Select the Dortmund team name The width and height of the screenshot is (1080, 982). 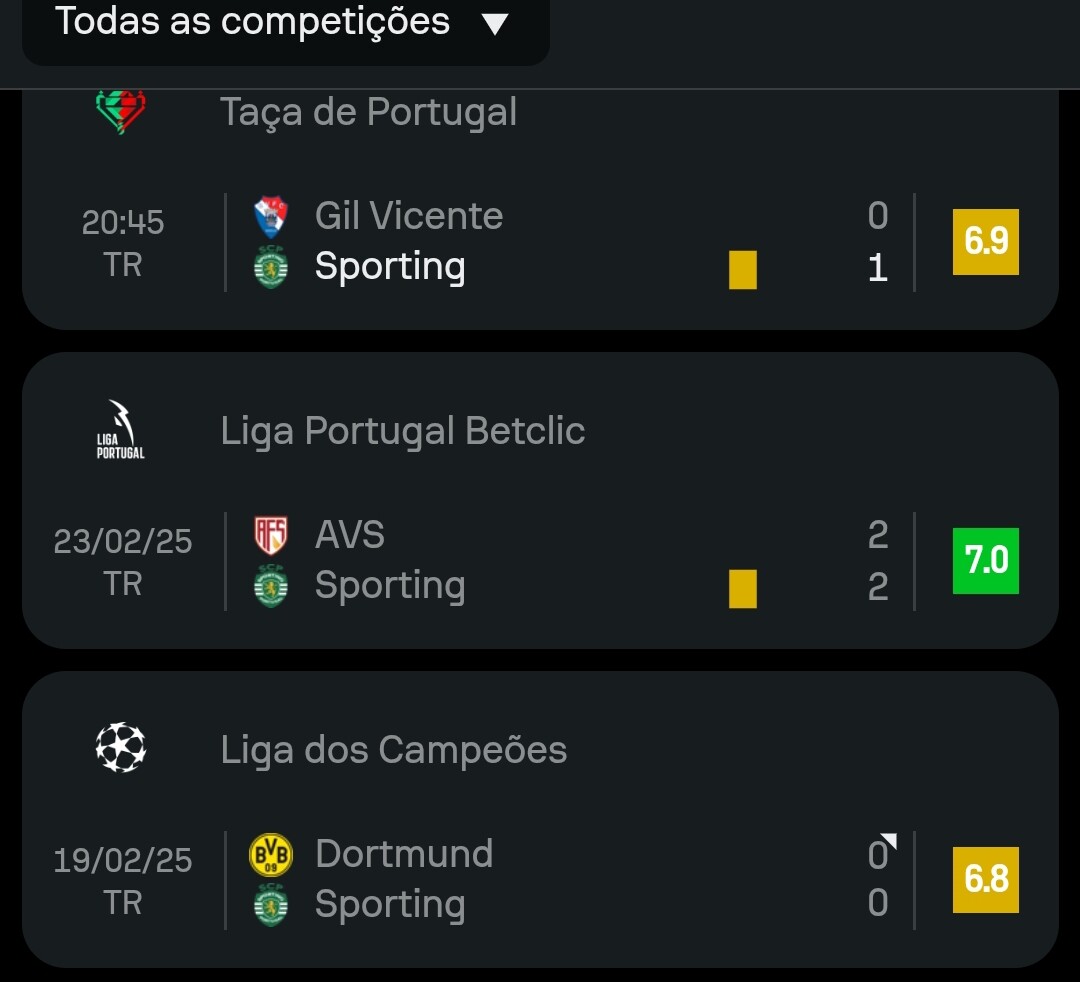point(403,854)
